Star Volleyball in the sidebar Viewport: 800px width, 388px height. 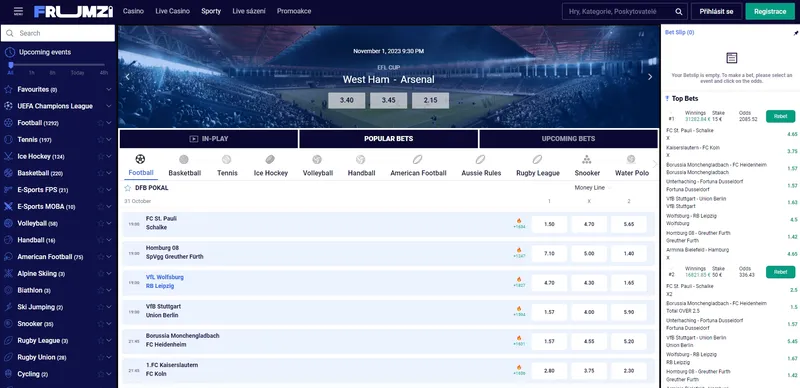(101, 223)
